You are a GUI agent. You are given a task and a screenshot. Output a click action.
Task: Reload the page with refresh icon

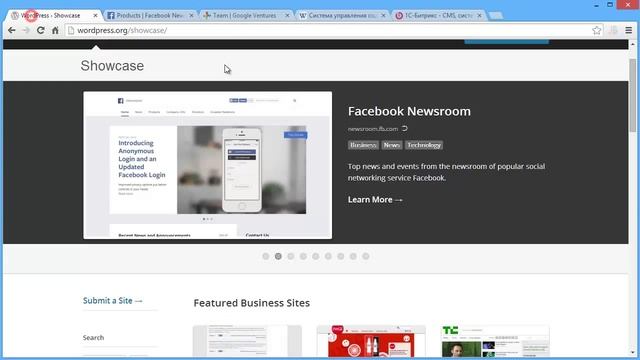click(40, 30)
